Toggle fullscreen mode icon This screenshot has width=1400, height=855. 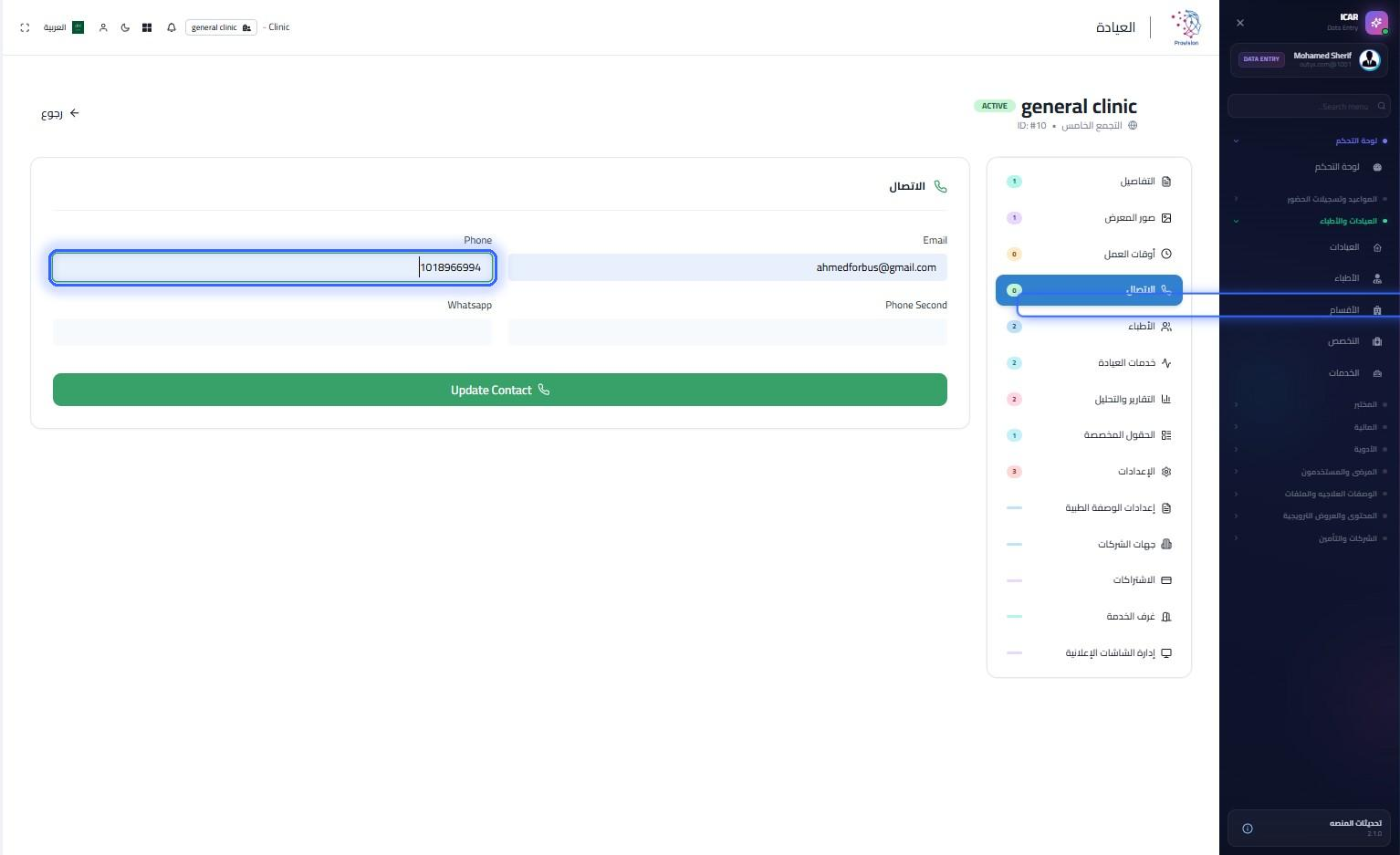[x=25, y=27]
